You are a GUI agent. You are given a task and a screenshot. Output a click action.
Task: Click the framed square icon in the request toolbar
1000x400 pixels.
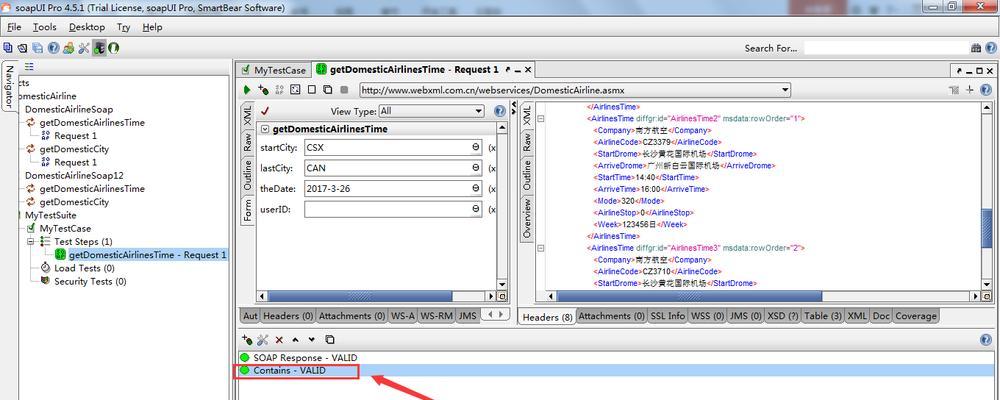coord(295,90)
